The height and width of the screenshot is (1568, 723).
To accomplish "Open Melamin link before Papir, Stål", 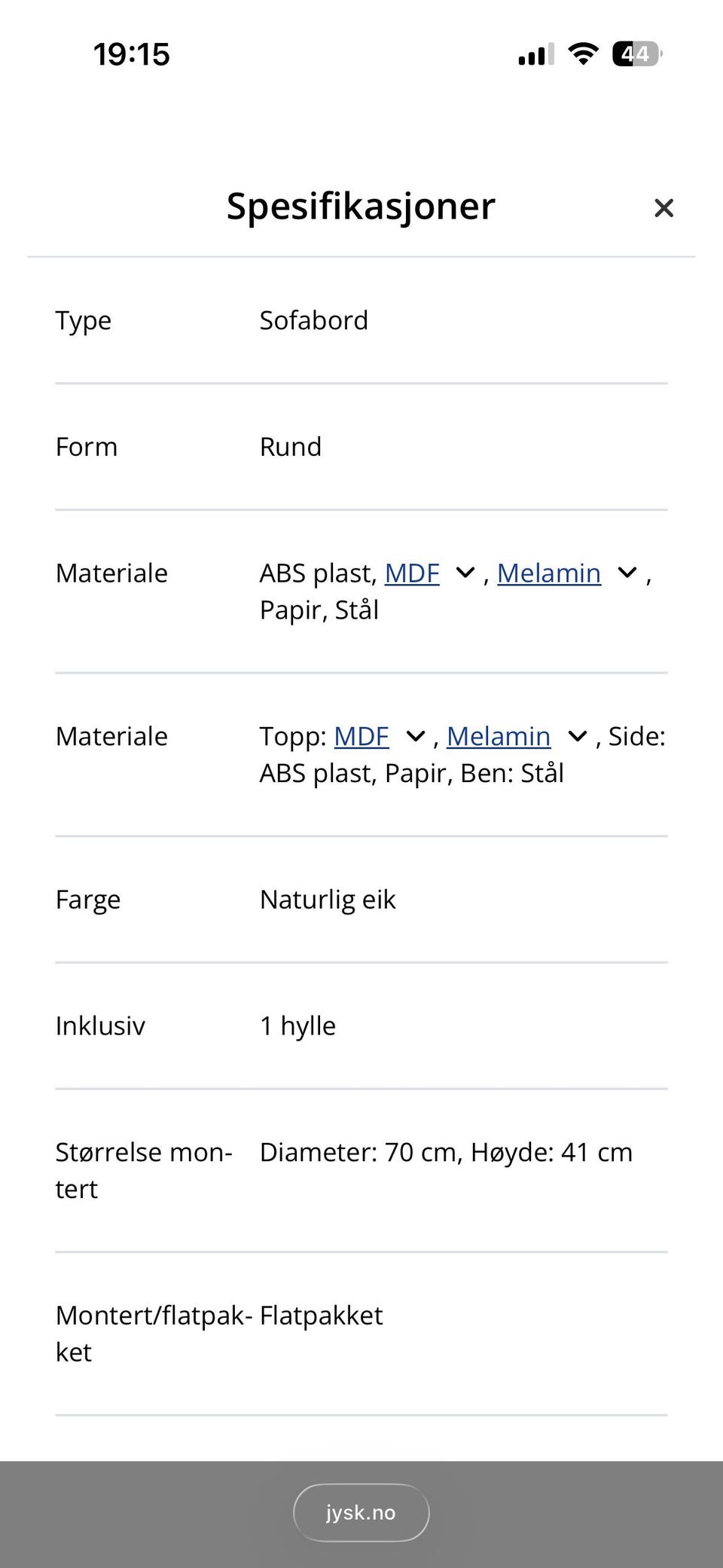I will click(549, 573).
